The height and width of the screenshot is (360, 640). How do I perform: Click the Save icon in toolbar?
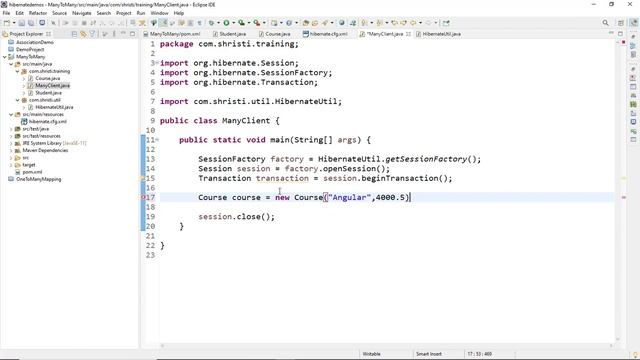[x=22, y=23]
